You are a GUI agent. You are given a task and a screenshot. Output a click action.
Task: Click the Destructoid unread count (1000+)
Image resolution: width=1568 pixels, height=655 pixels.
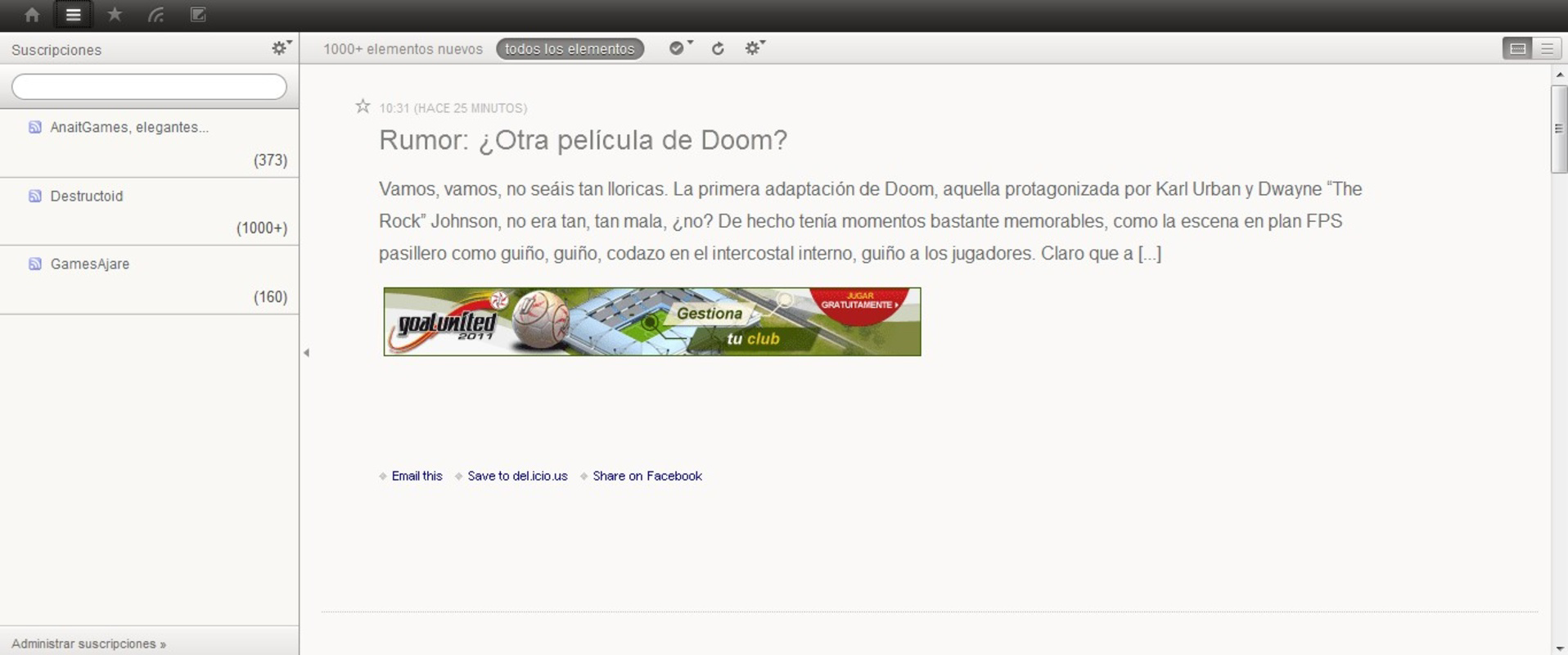262,228
